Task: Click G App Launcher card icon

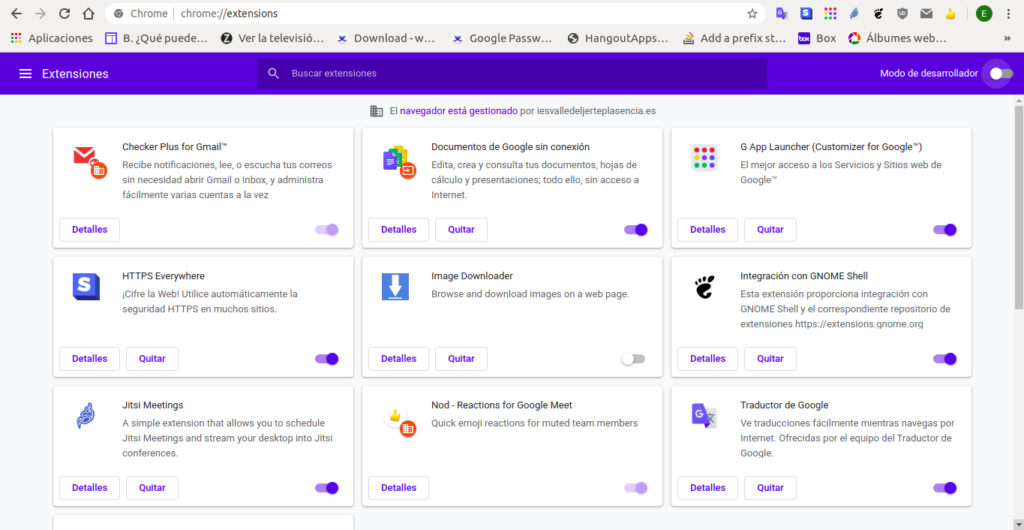Action: point(704,158)
